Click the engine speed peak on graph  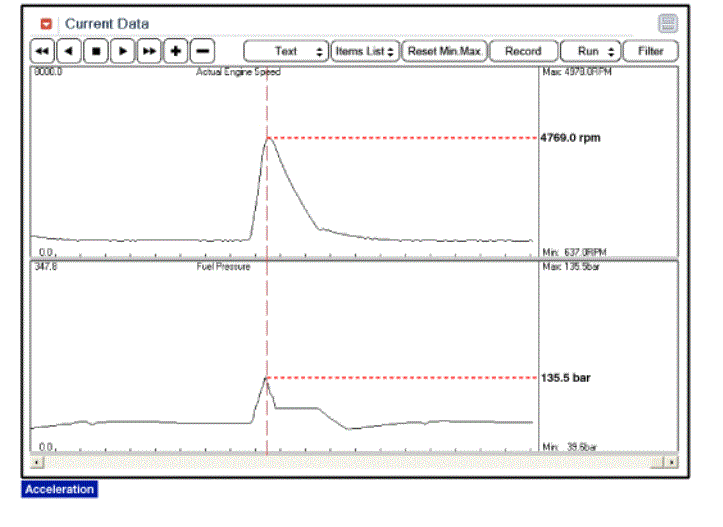pos(267,138)
